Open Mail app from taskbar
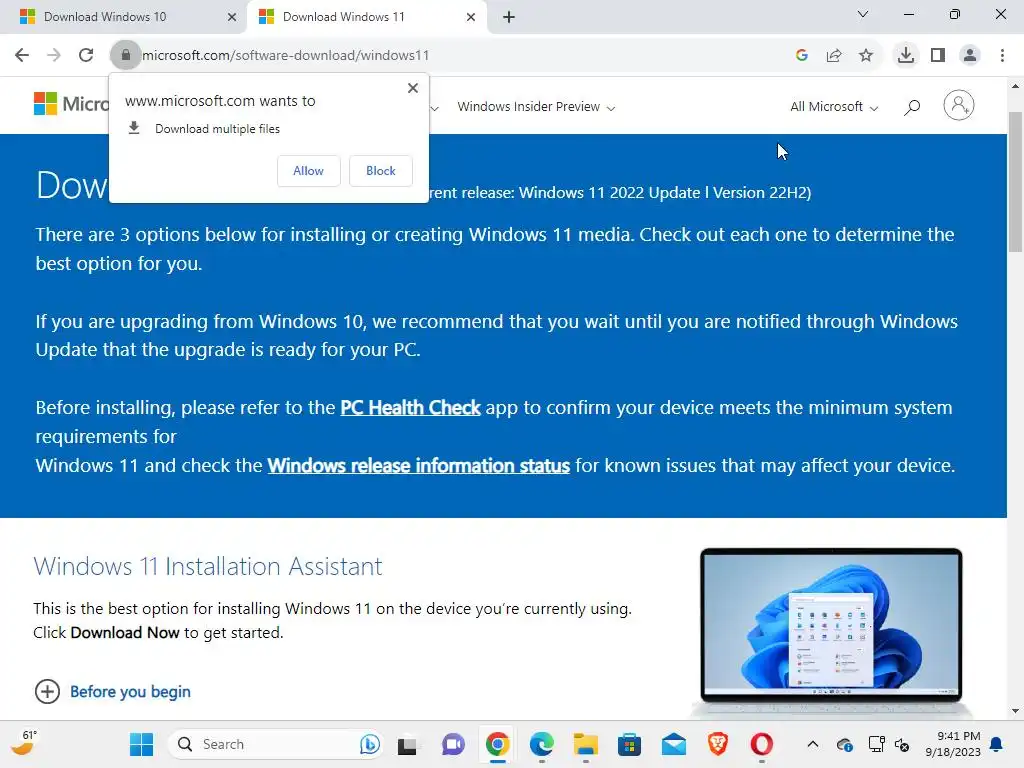 tap(674, 744)
